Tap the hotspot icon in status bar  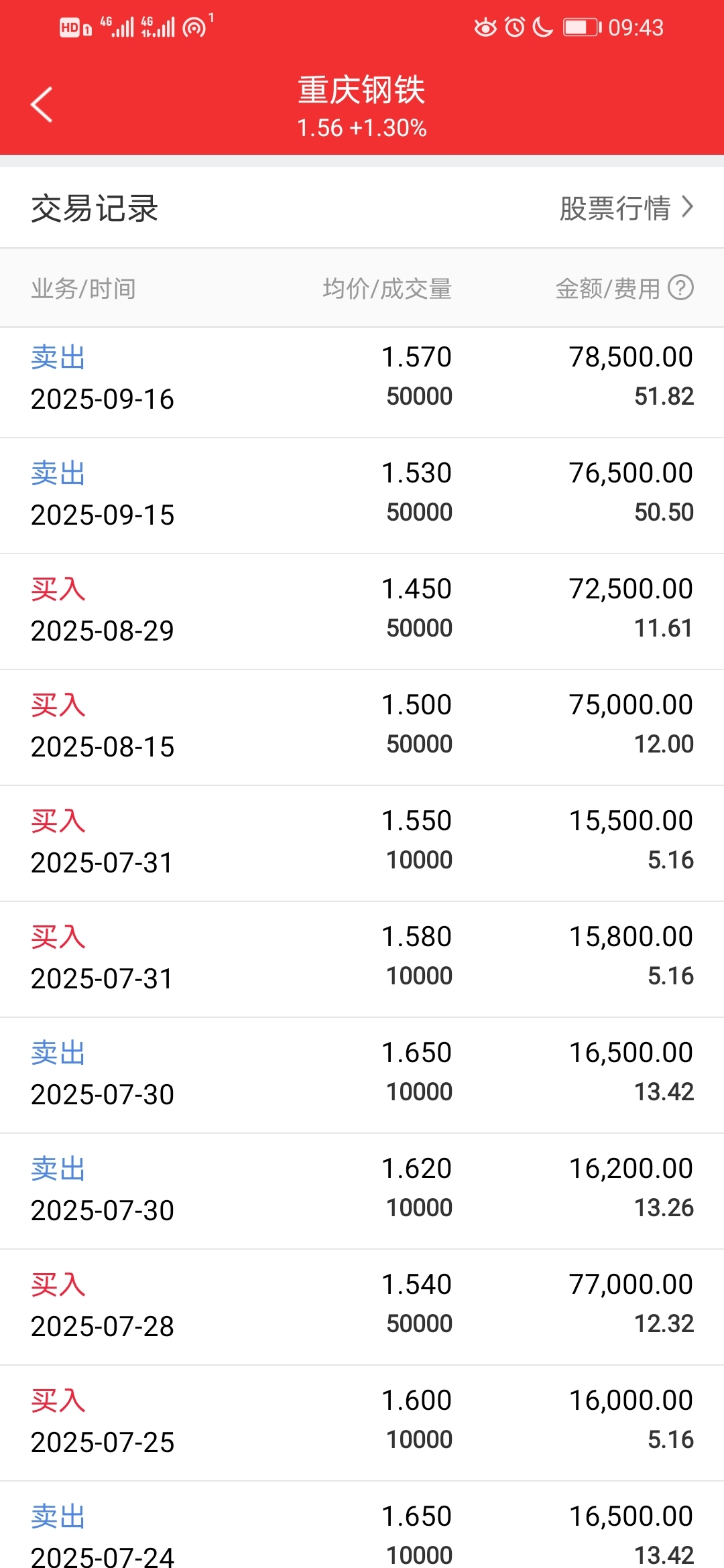point(194,27)
